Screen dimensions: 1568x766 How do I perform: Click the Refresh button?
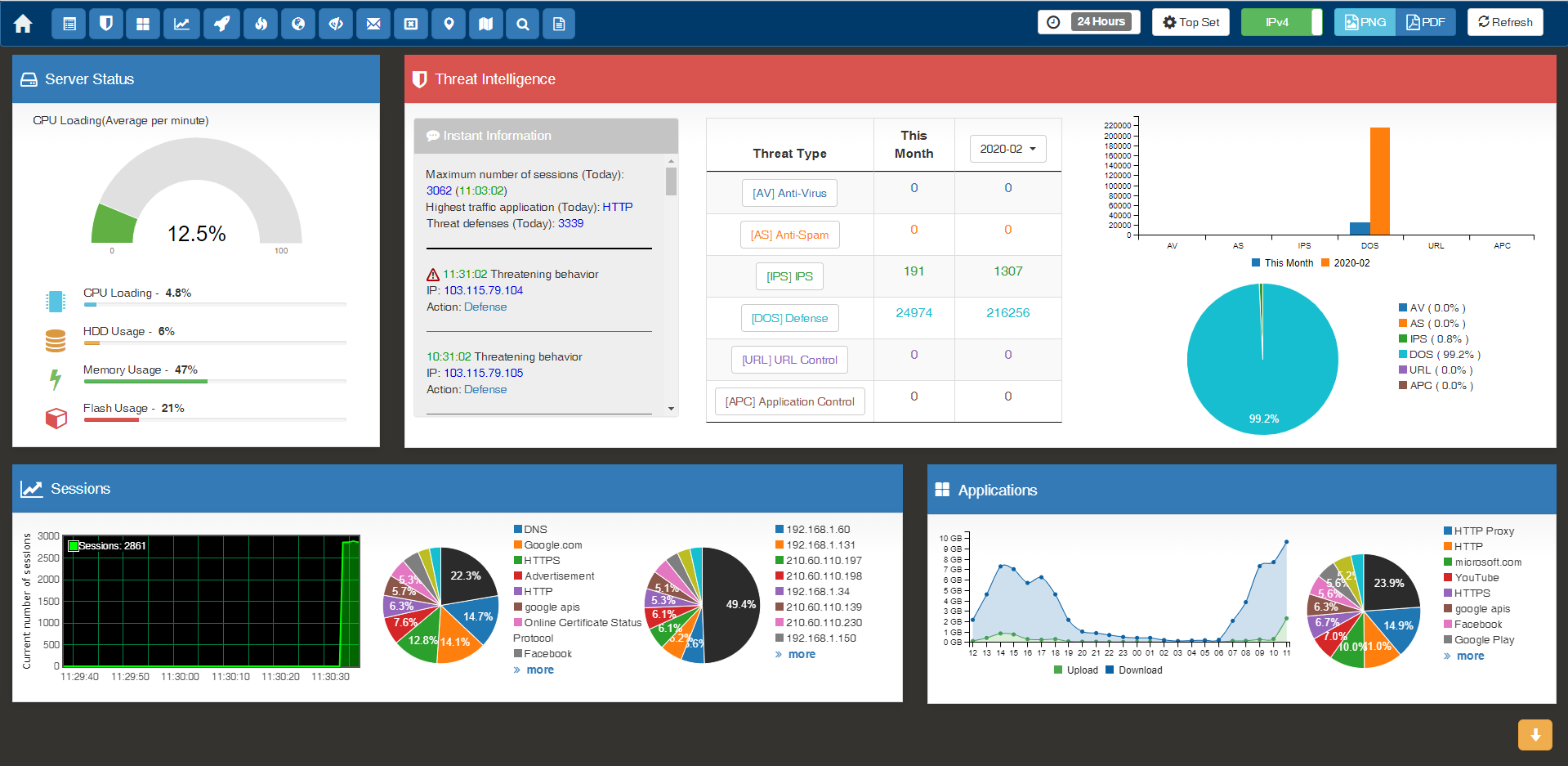coord(1504,22)
